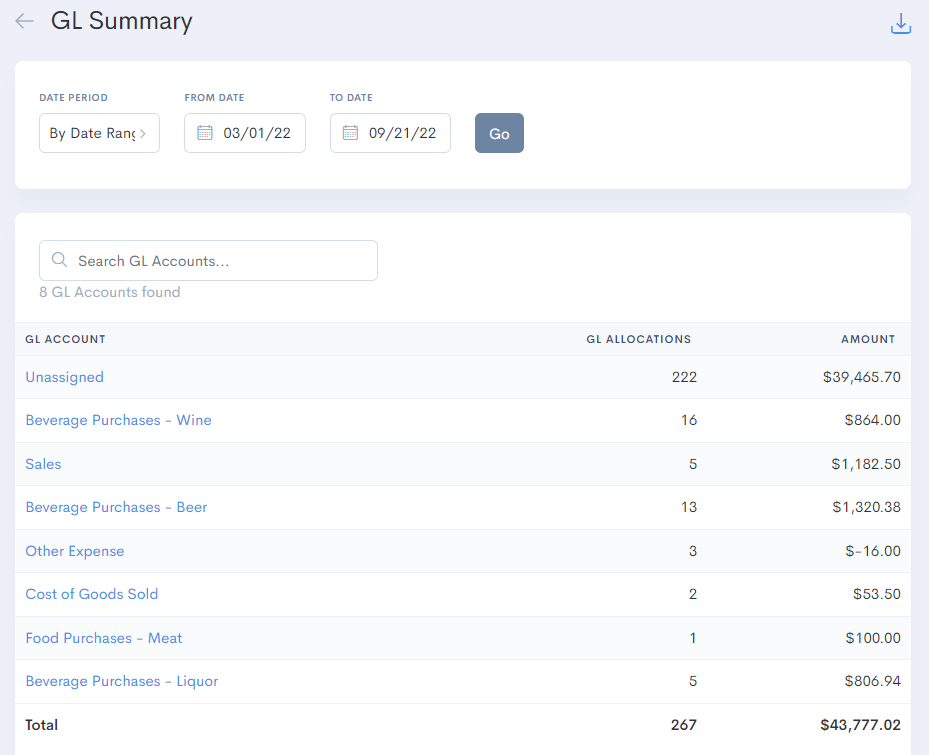Open the Unassigned GL account

pos(64,377)
